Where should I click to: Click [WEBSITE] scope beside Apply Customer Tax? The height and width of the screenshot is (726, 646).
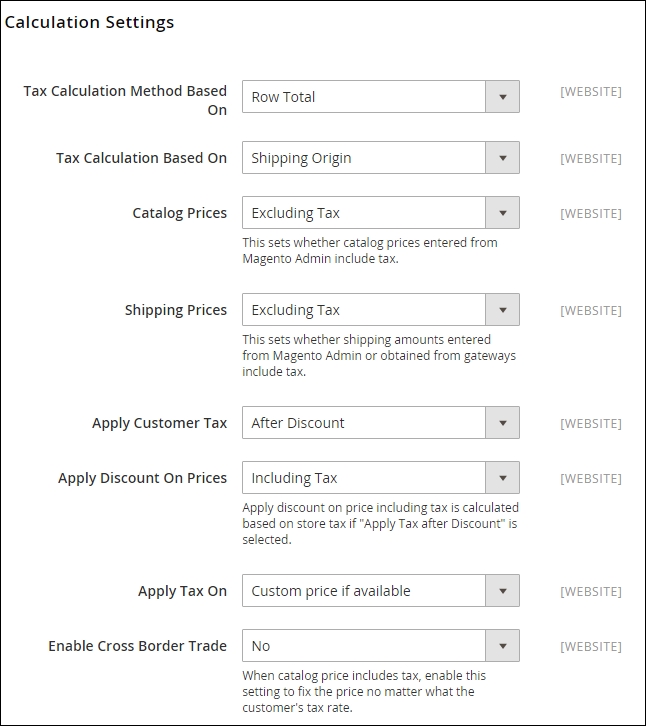tap(590, 423)
